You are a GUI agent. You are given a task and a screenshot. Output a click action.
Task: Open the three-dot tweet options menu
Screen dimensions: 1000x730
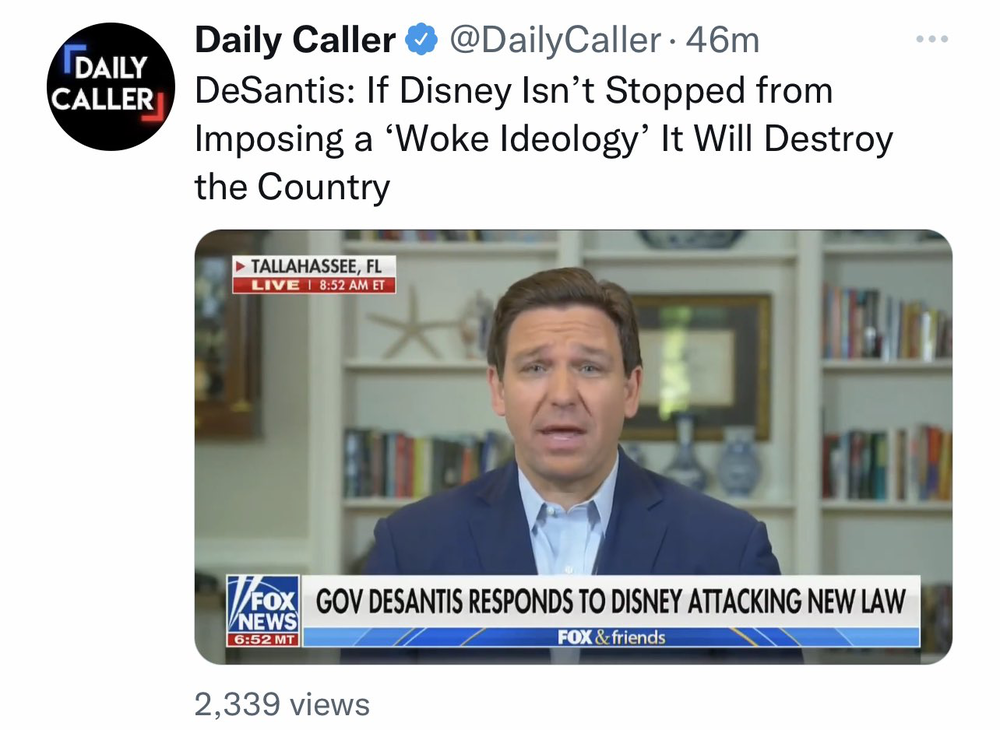[x=932, y=40]
